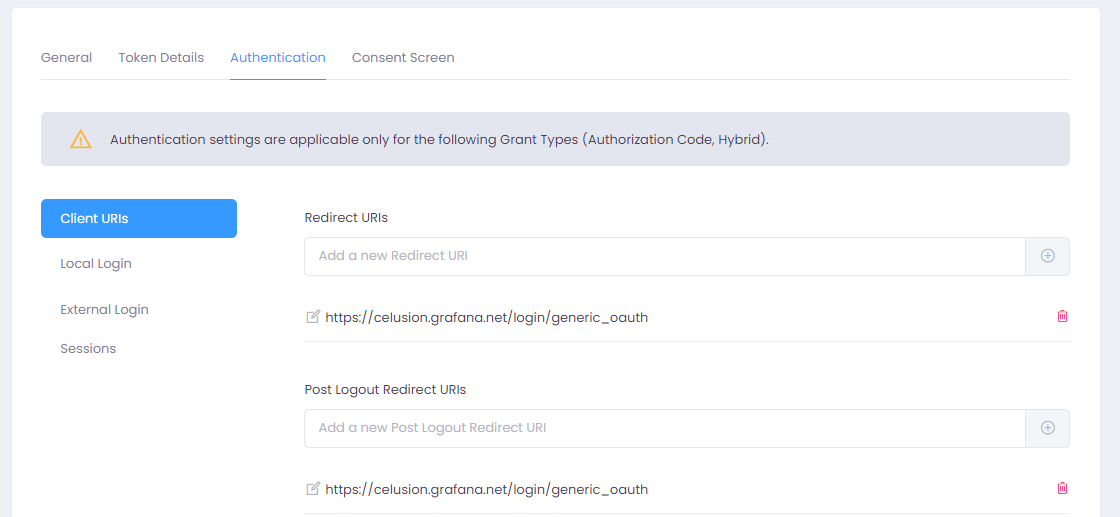The height and width of the screenshot is (517, 1120).
Task: Select Client URIs in side menu
Action: tap(139, 219)
